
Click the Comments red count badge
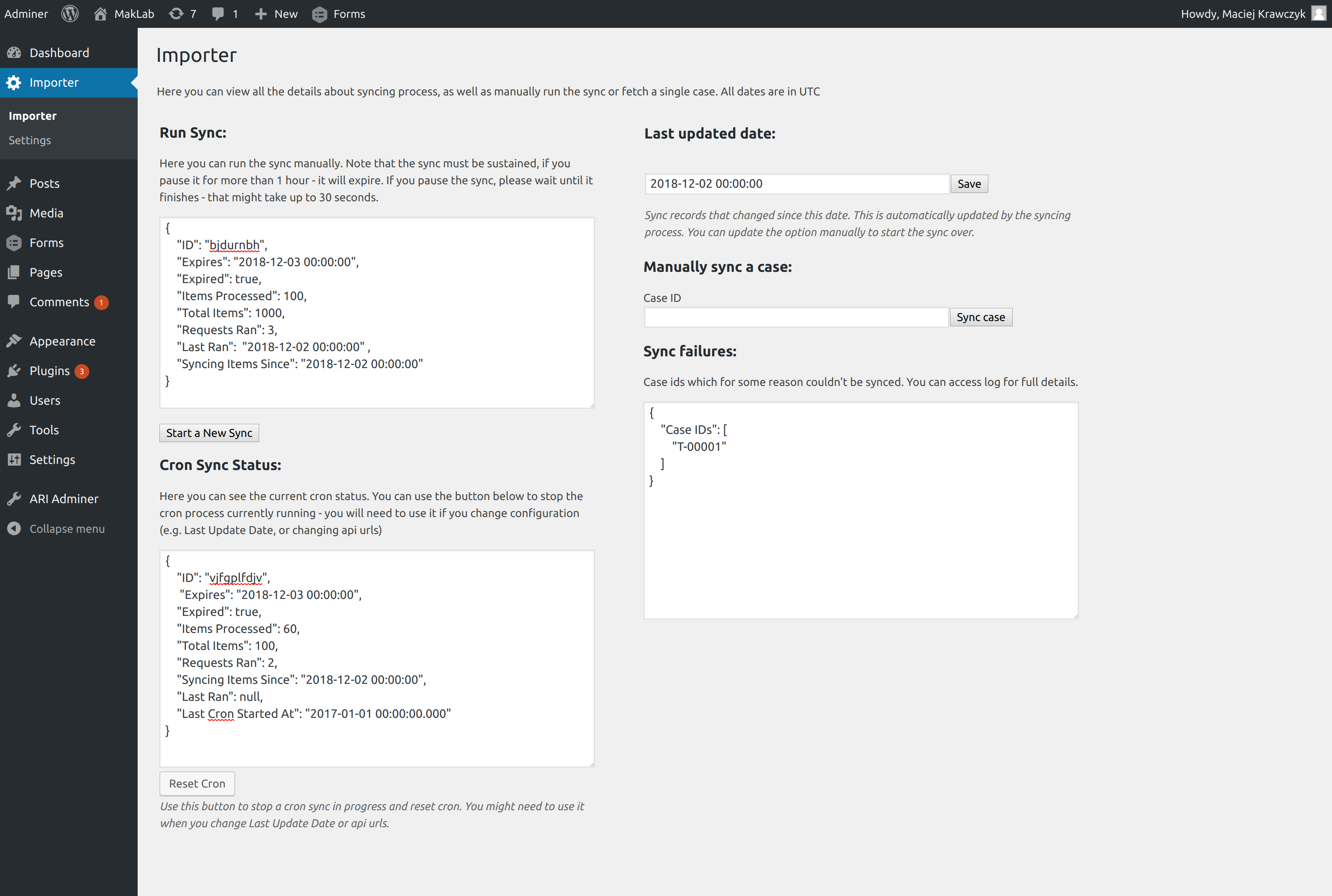(101, 302)
